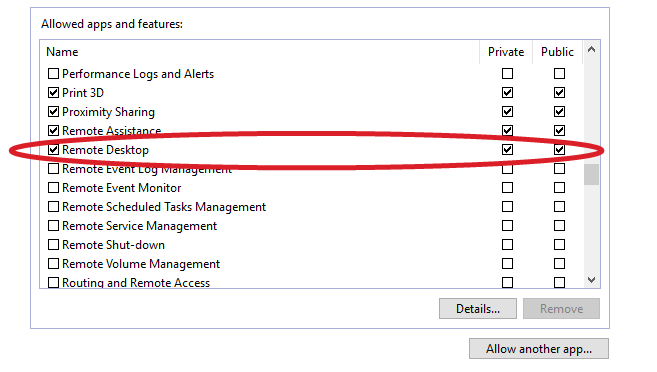This screenshot has height=372, width=657.
Task: Click the Allow another app button
Action: tap(539, 349)
